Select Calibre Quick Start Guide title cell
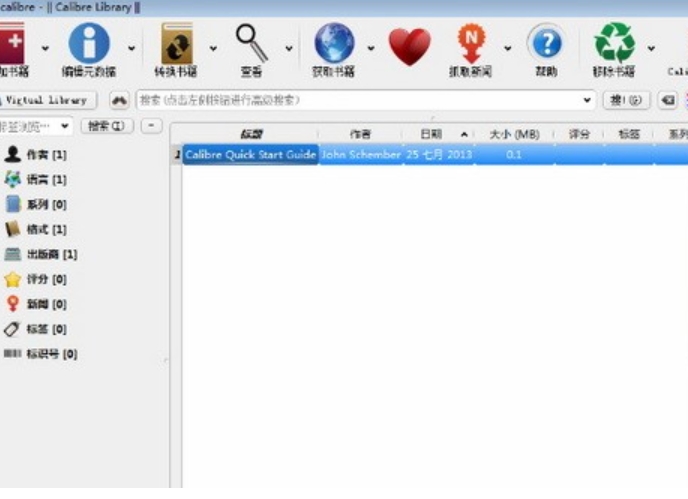 pyautogui.click(x=251, y=154)
